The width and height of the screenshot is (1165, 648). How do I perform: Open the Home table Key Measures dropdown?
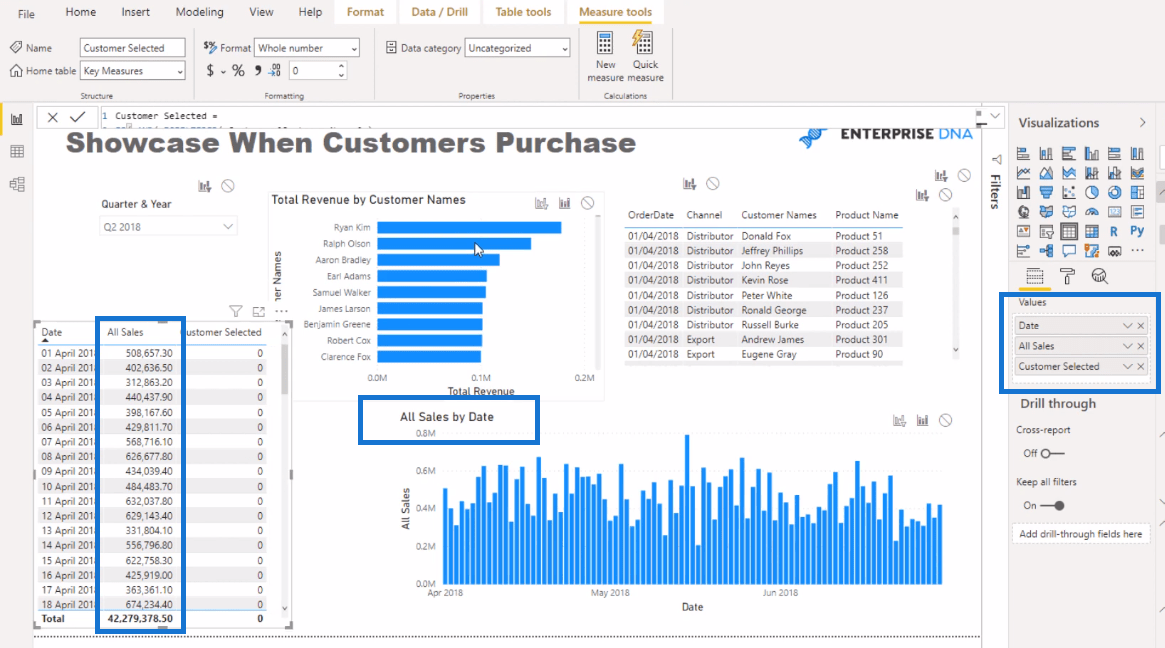[132, 71]
